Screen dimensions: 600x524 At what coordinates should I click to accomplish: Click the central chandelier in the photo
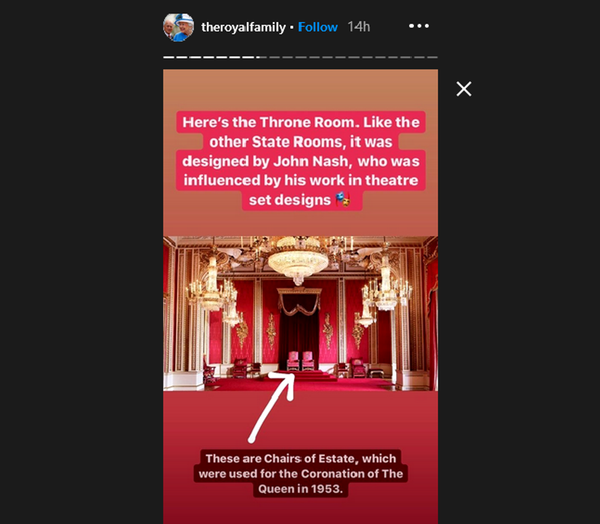(x=298, y=260)
